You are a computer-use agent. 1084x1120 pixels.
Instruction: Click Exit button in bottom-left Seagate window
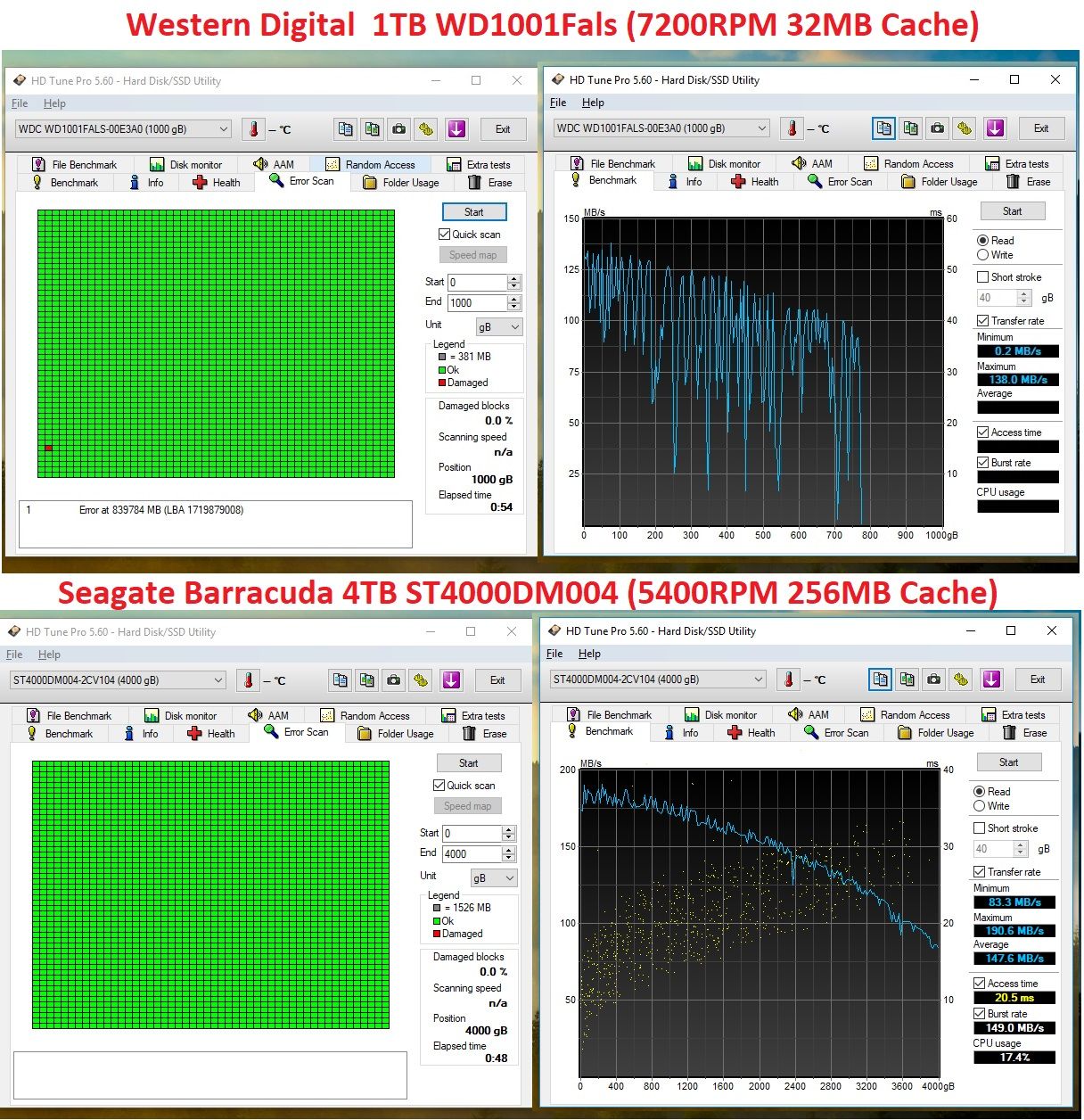(497, 680)
